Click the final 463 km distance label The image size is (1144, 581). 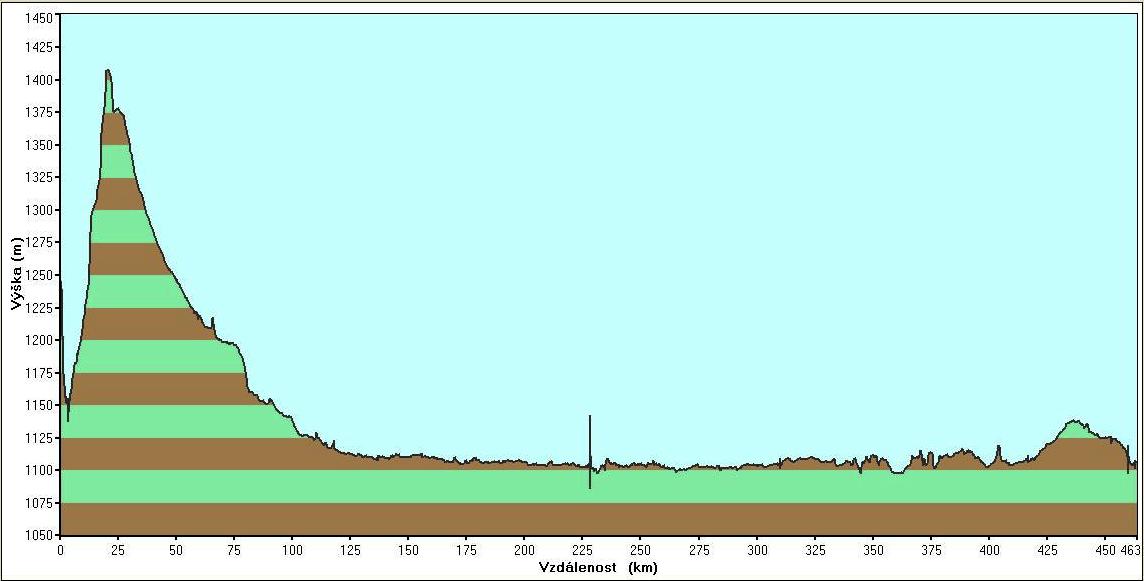pos(1129,549)
